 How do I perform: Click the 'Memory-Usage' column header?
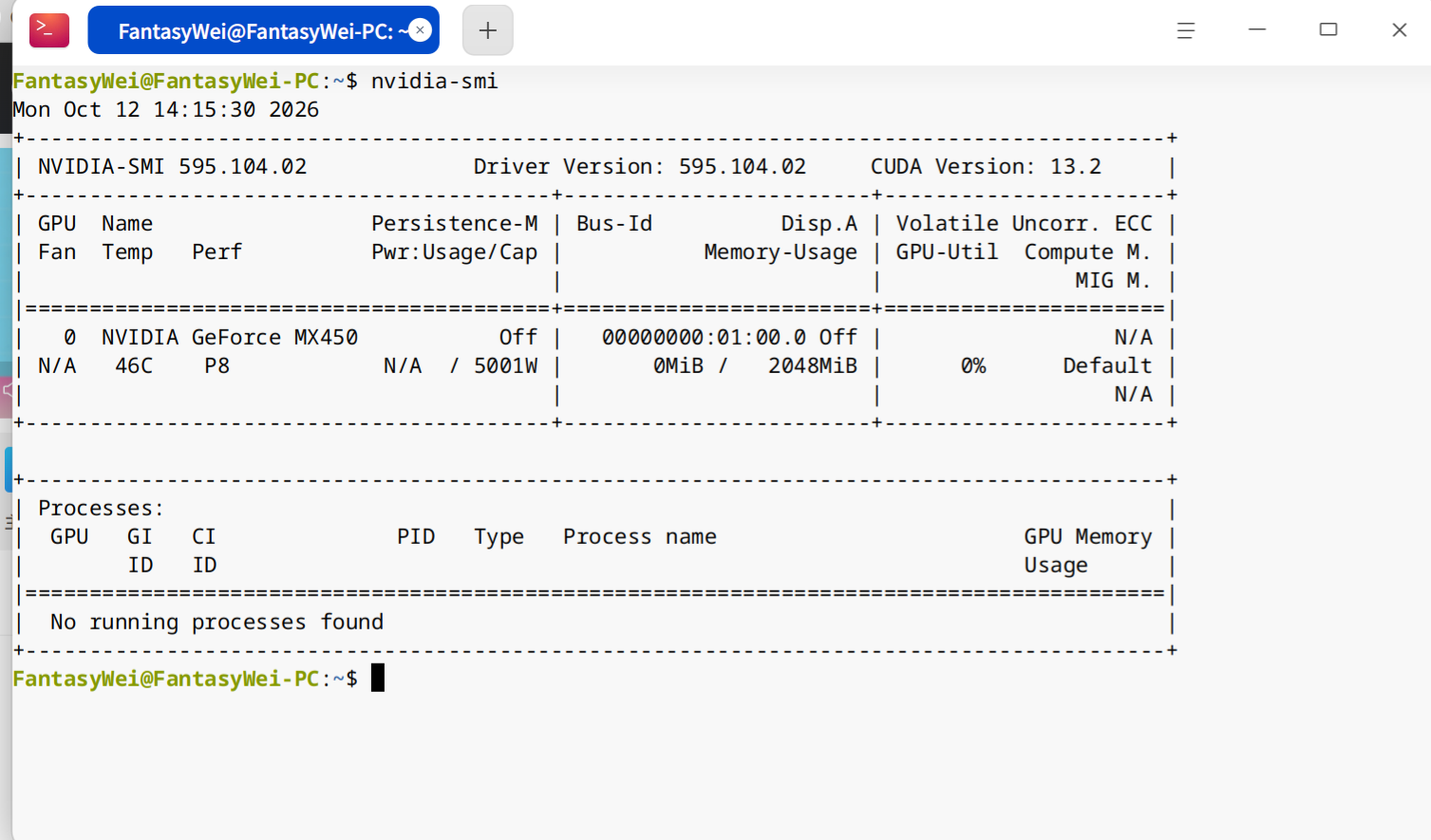click(781, 252)
